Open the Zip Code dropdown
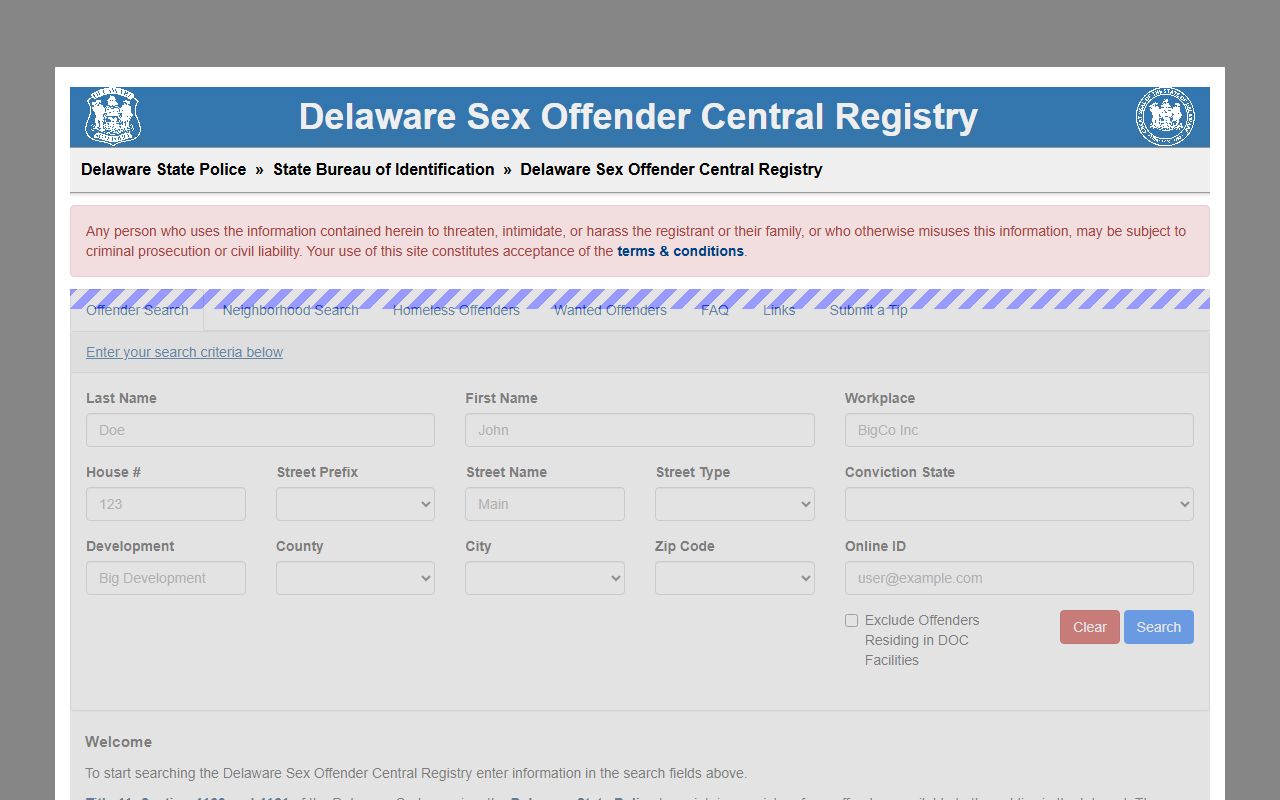The width and height of the screenshot is (1280, 800). [x=735, y=578]
